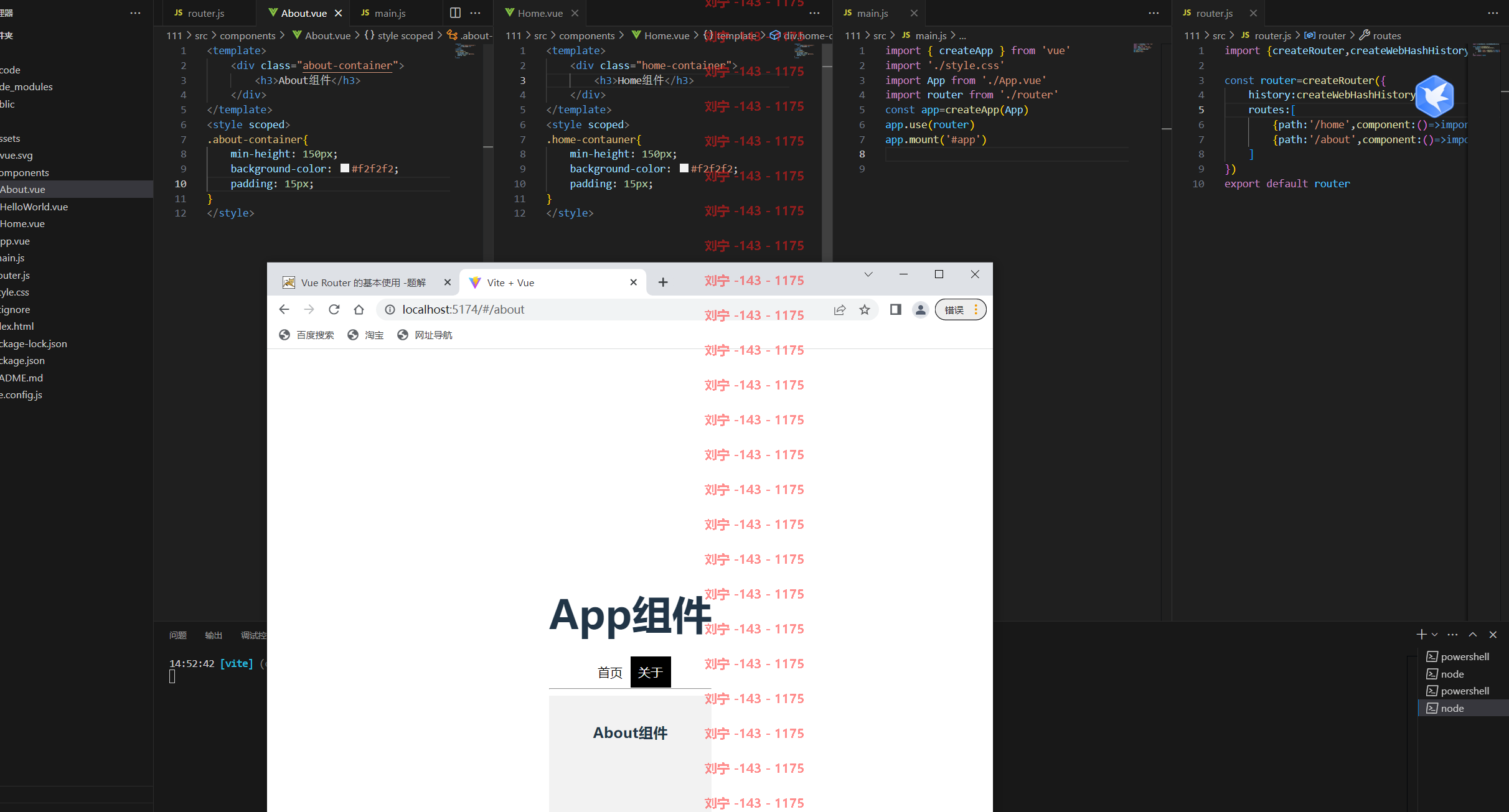
Task: Click 关于 navigation link
Action: [651, 673]
